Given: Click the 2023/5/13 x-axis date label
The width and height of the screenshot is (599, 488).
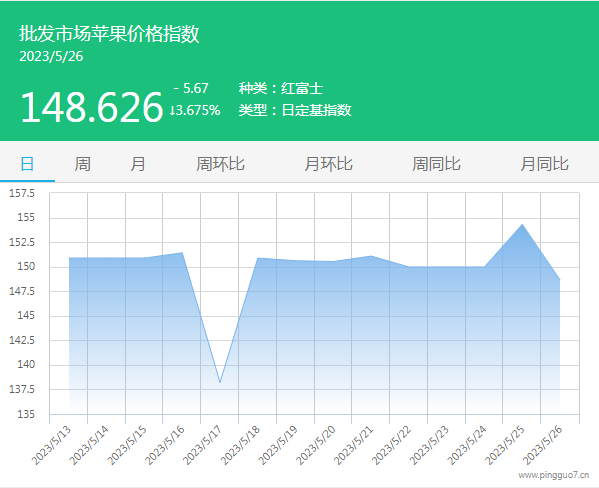Looking at the screenshot, I should point(51,446).
